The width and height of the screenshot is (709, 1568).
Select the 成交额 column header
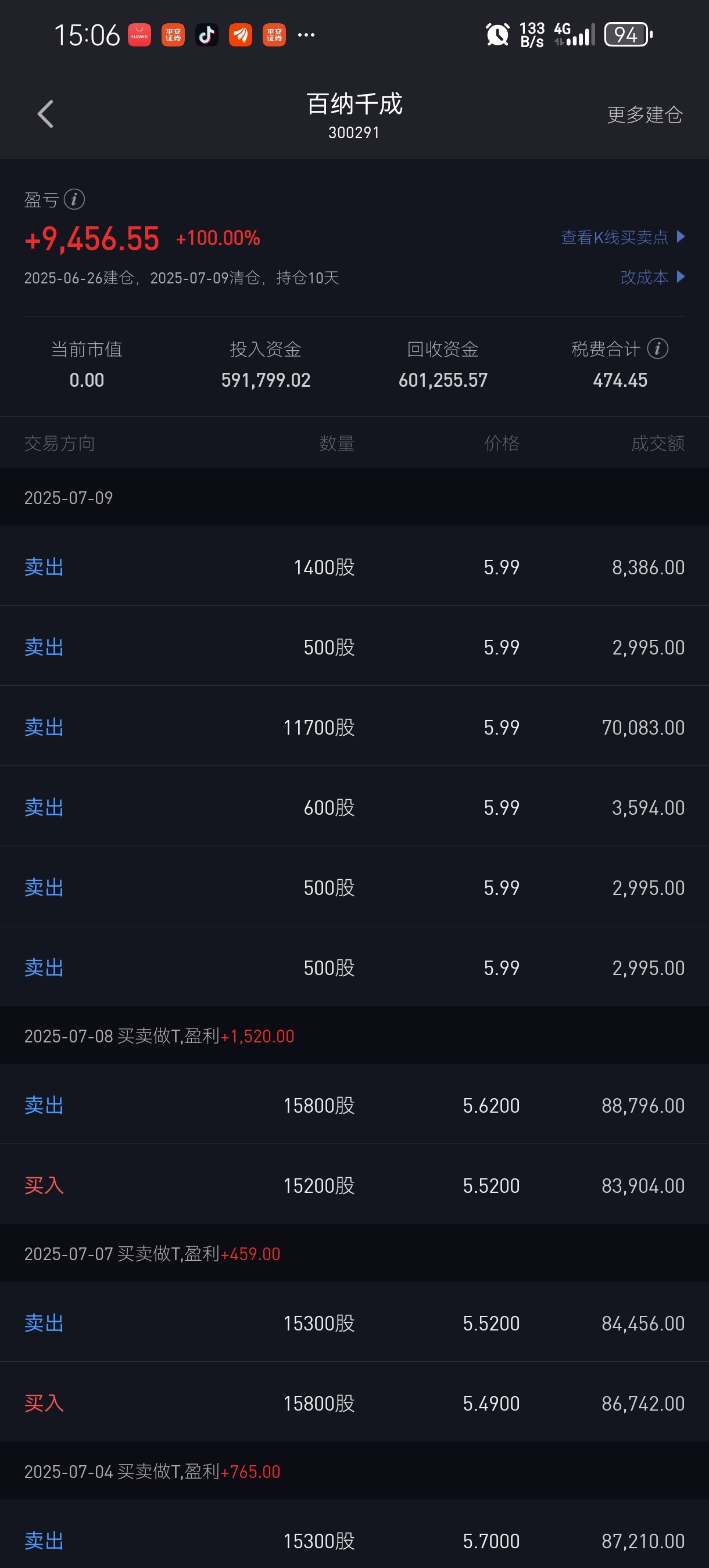coord(658,443)
